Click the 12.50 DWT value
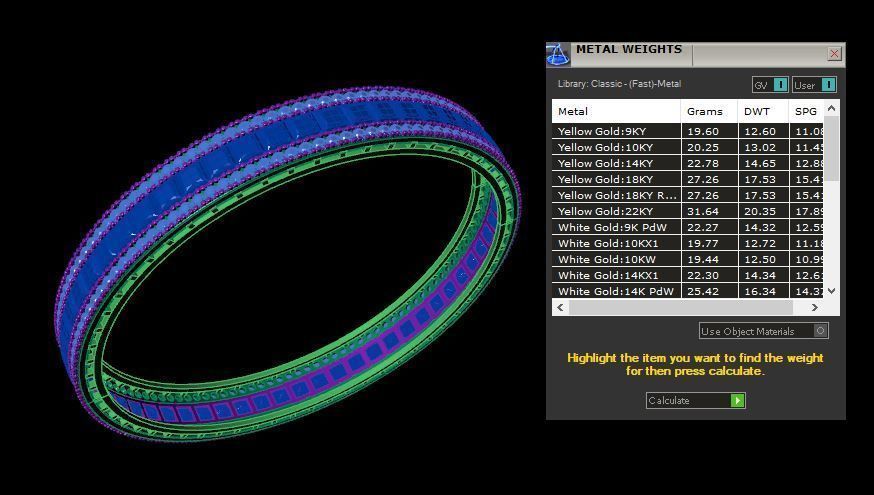Viewport: 874px width, 495px height. [x=760, y=259]
